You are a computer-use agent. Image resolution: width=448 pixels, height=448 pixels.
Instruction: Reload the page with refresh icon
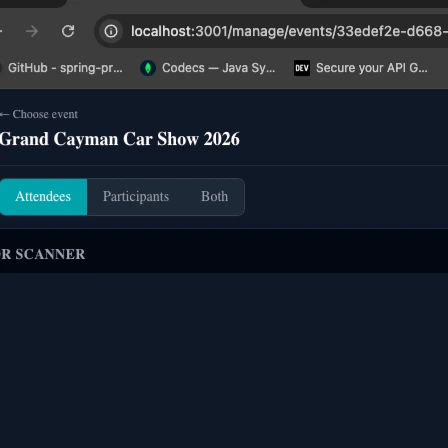point(68,31)
